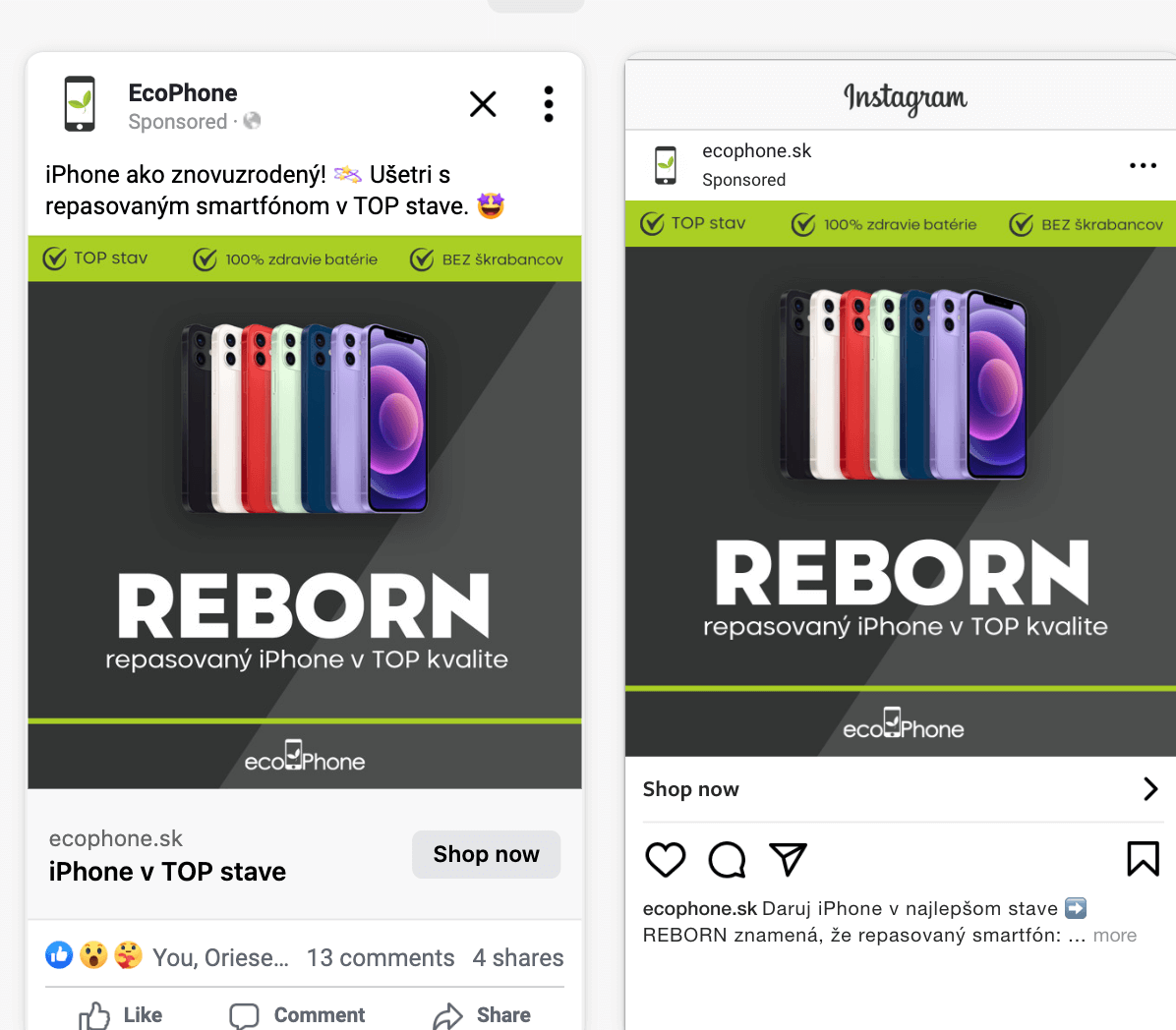Open the REBORN ad image on Facebook
Image resolution: width=1176 pixels, height=1030 pixels.
click(x=305, y=511)
